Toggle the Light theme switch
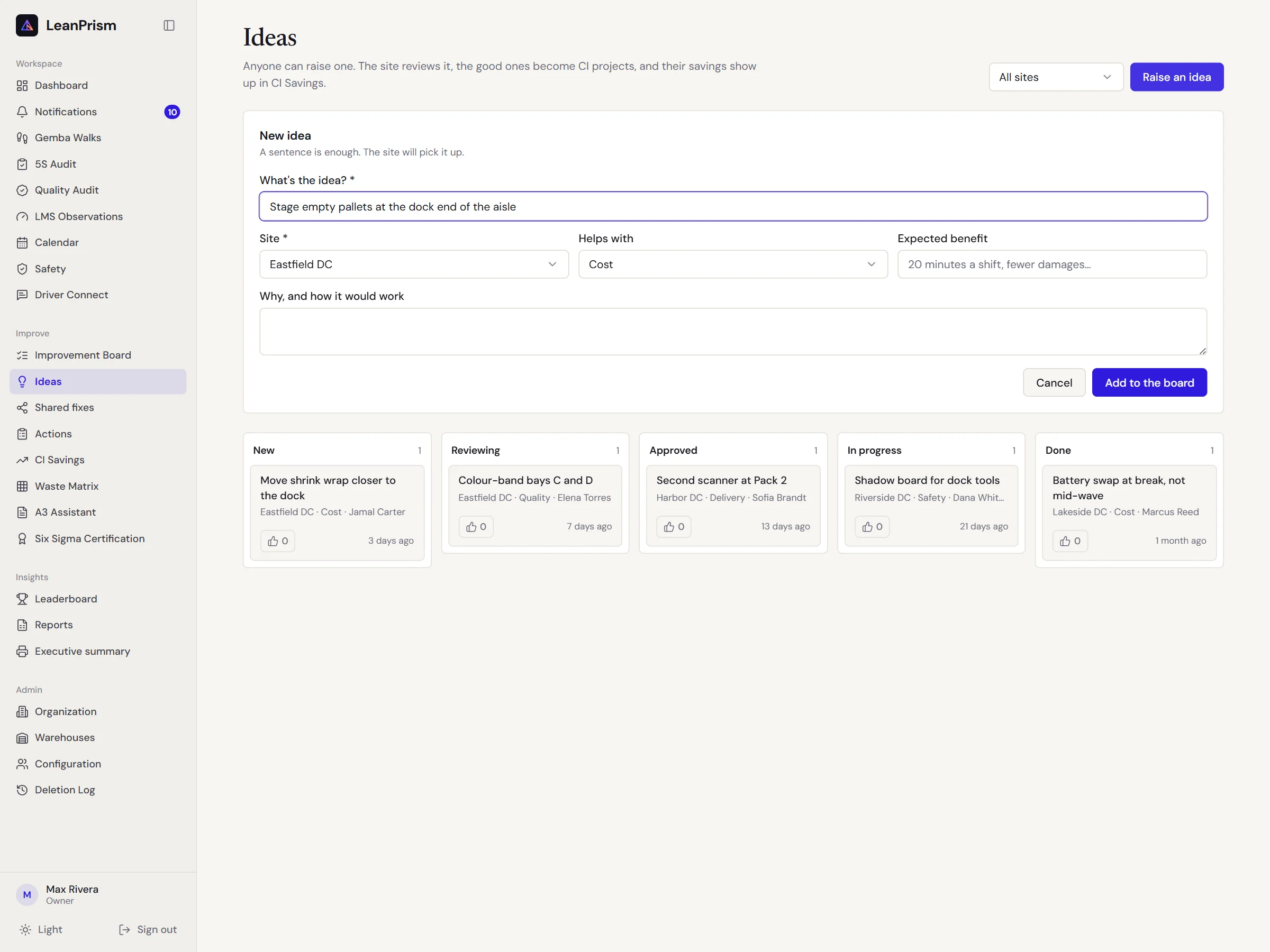Image resolution: width=1270 pixels, height=952 pixels. 41,929
